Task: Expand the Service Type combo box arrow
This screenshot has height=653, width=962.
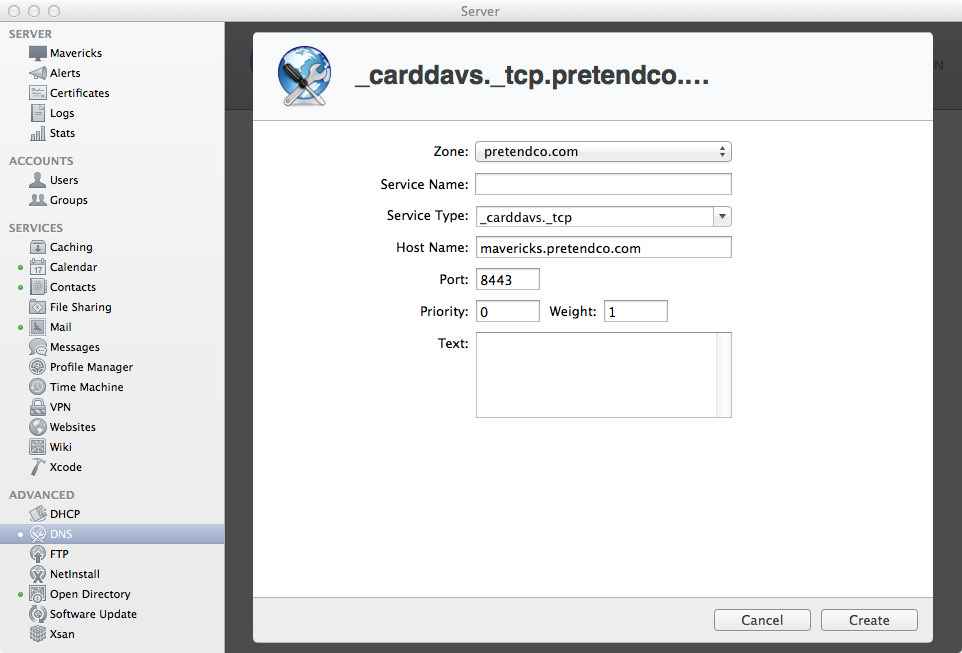Action: pyautogui.click(x=722, y=217)
